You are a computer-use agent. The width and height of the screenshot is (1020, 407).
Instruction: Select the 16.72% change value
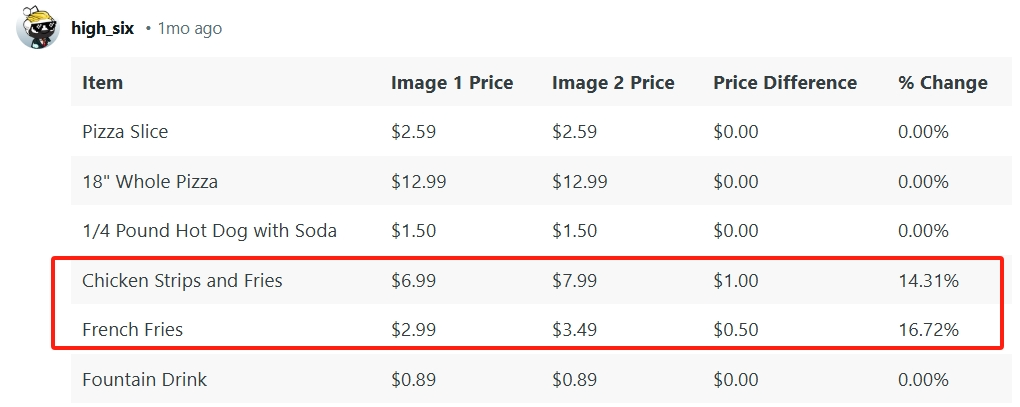(x=928, y=330)
